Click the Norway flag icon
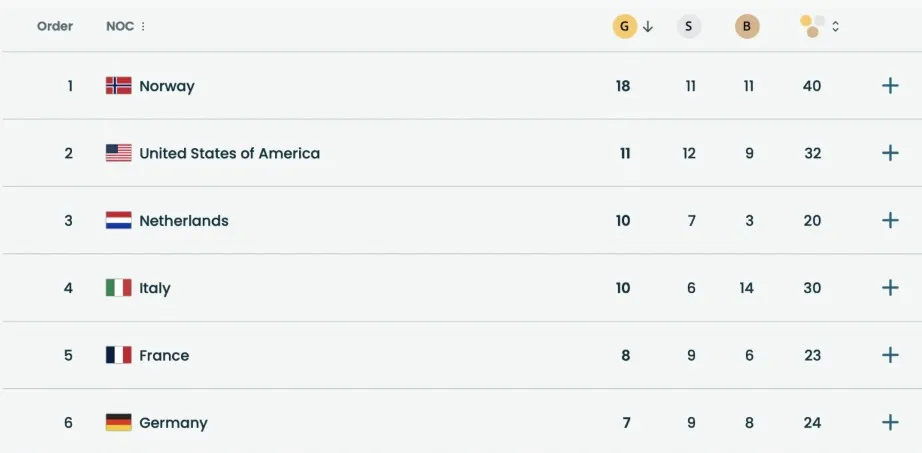The image size is (922, 453). coord(119,86)
